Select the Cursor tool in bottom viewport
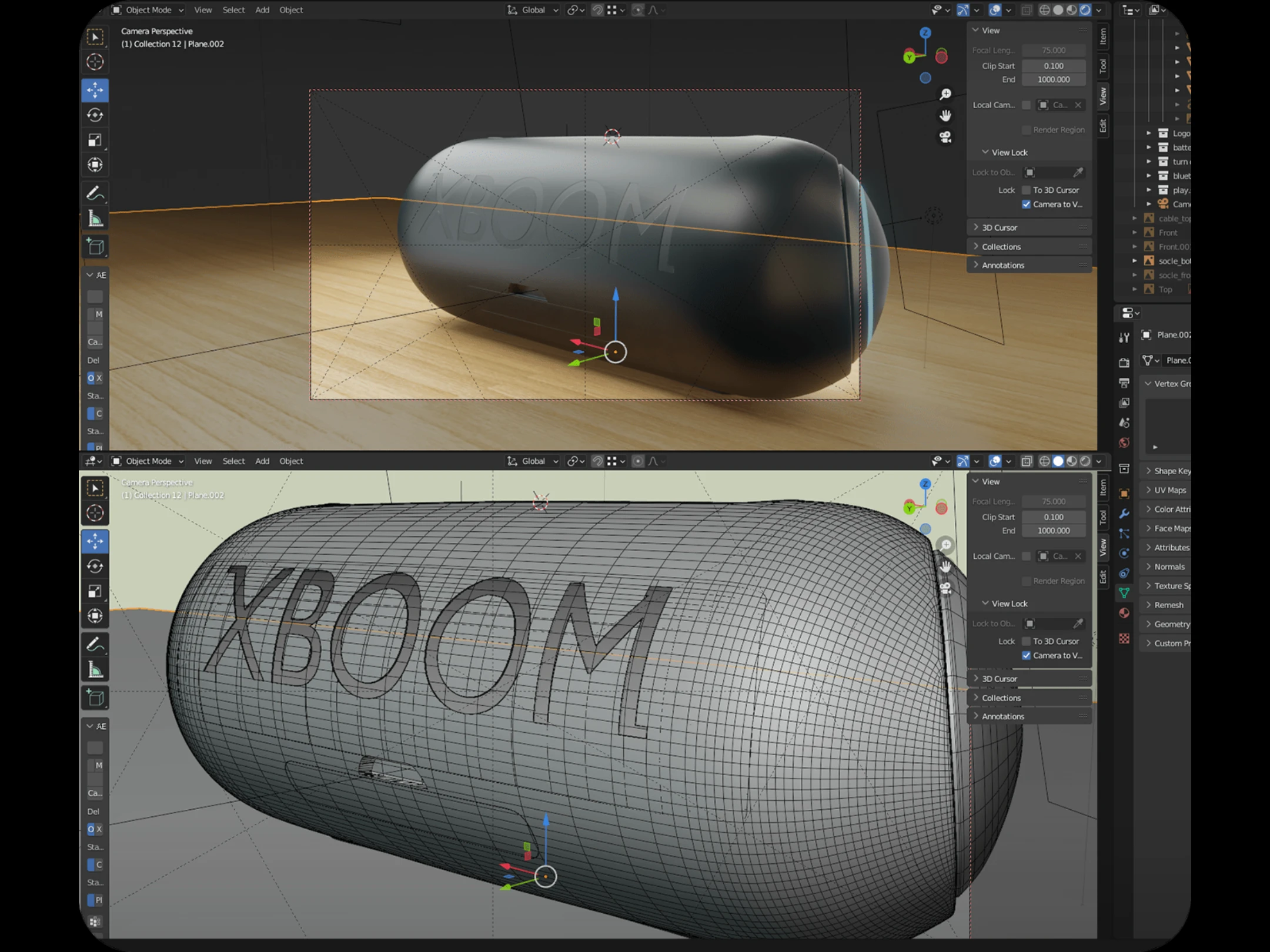Viewport: 1270px width, 952px height. click(x=95, y=513)
